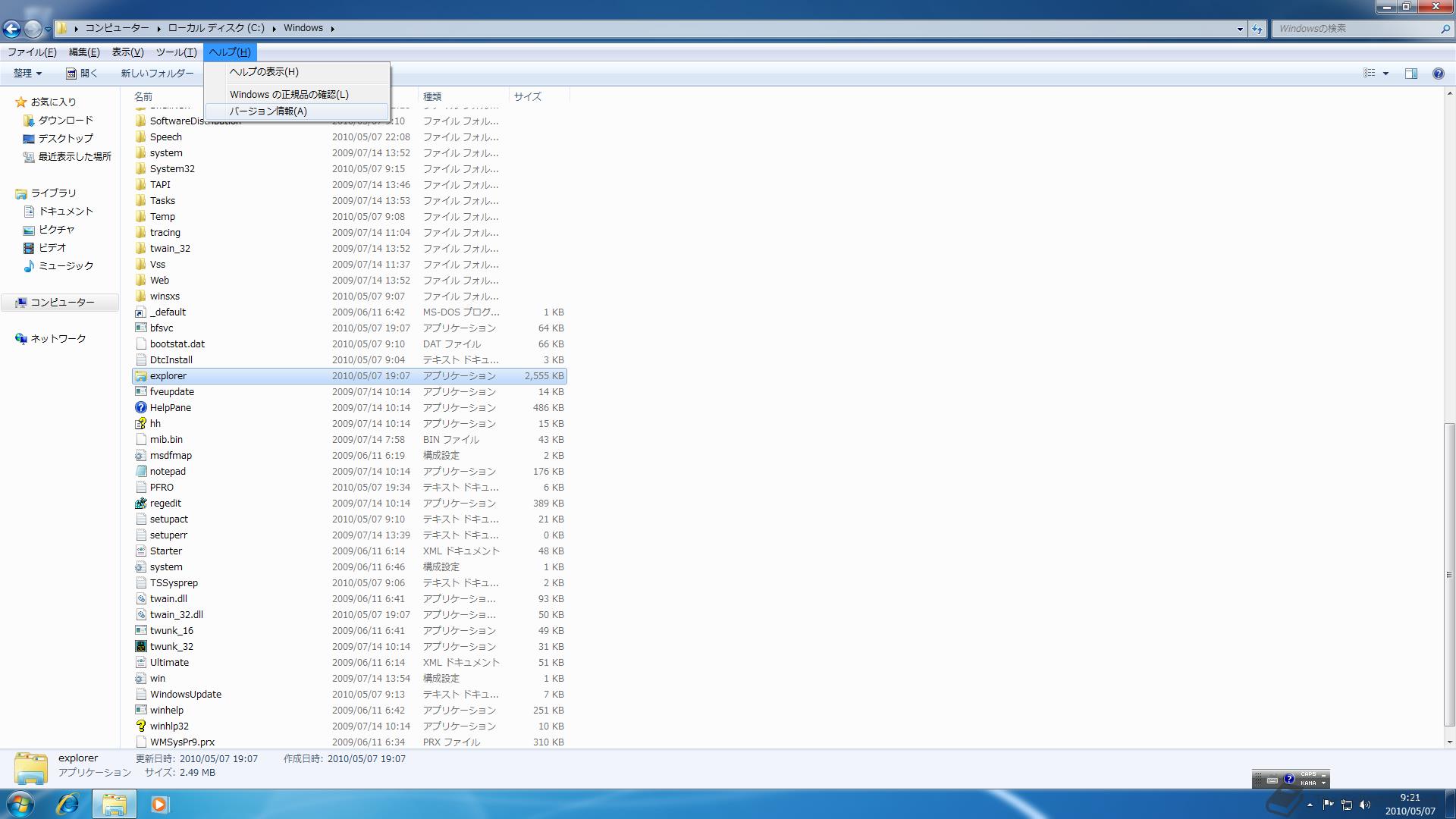Image resolution: width=1456 pixels, height=819 pixels.
Task: Launch Internet Explorer from taskbar
Action: pyautogui.click(x=67, y=804)
